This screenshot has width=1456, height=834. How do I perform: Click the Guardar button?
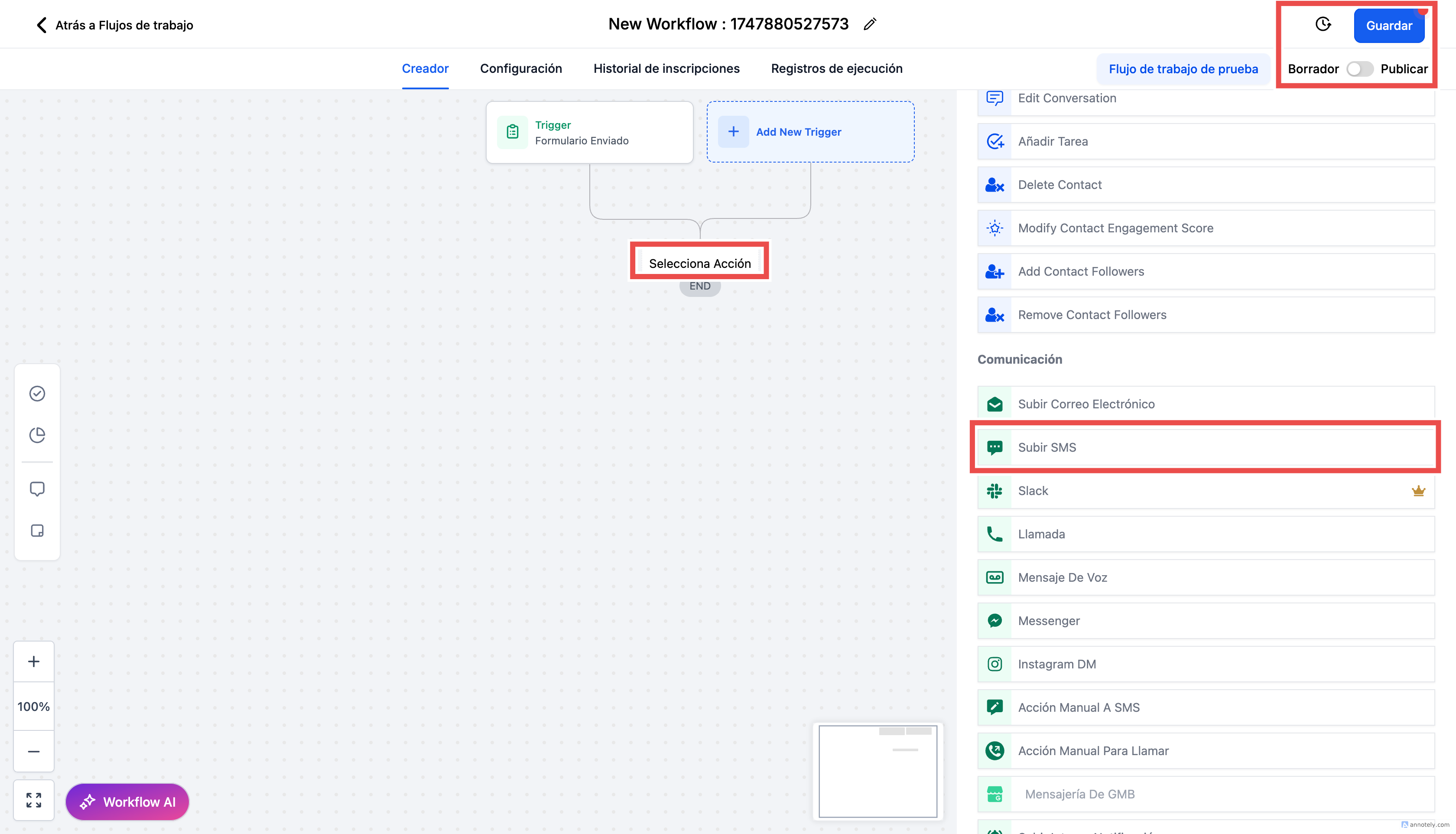coord(1388,26)
